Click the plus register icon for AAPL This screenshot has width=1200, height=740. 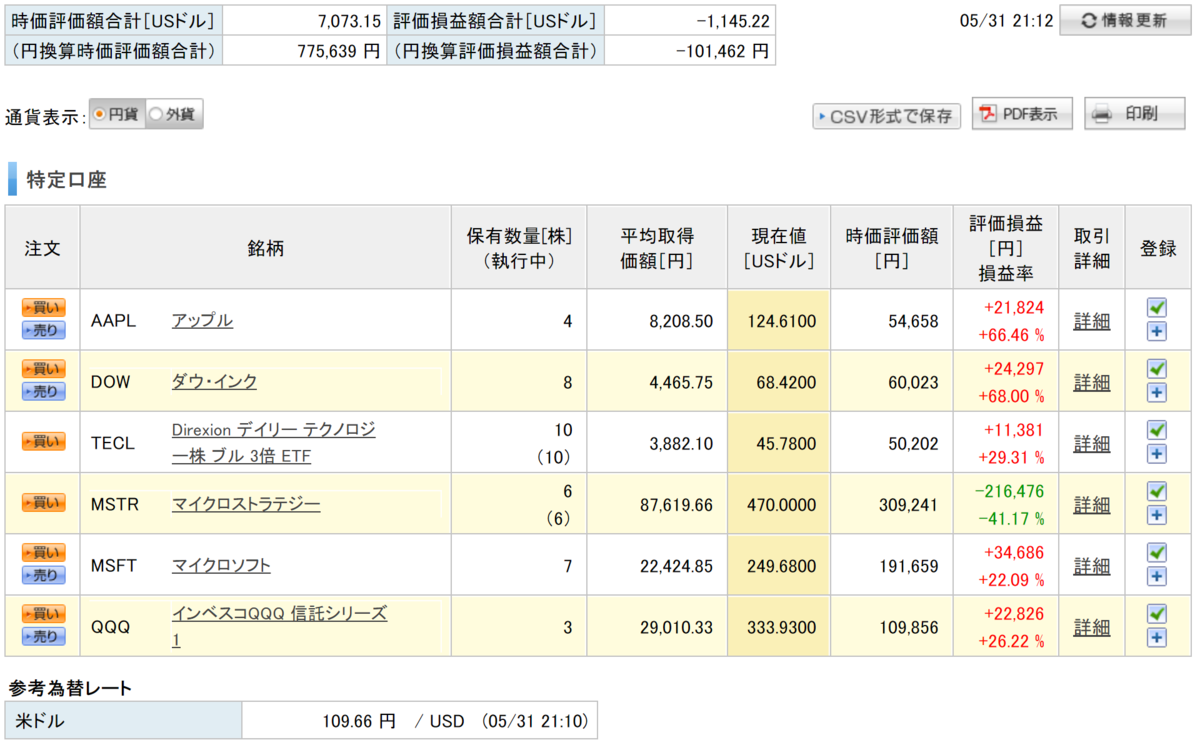1157,332
